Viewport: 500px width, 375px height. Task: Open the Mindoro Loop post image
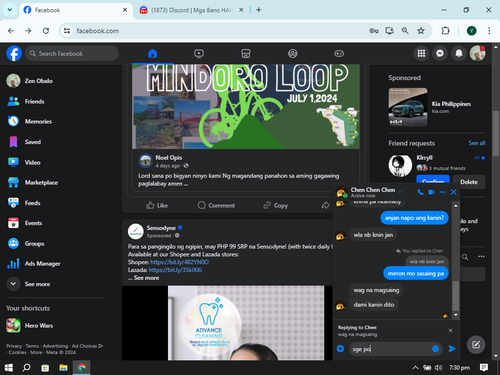pos(246,107)
